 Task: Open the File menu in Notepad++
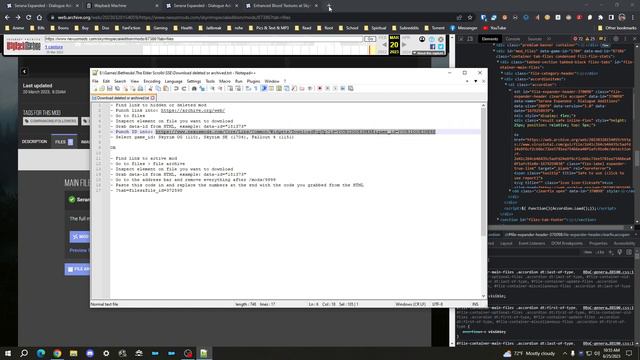coord(95,81)
